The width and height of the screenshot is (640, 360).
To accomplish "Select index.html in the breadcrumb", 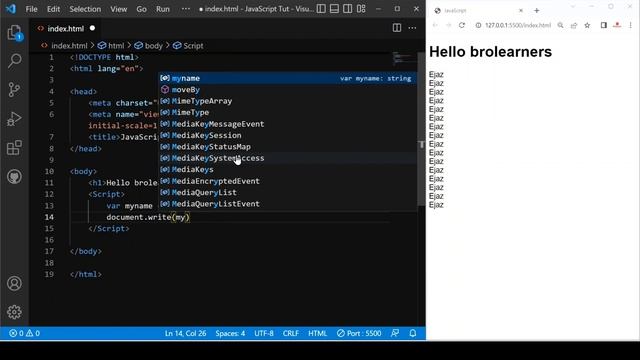I will (x=69, y=46).
